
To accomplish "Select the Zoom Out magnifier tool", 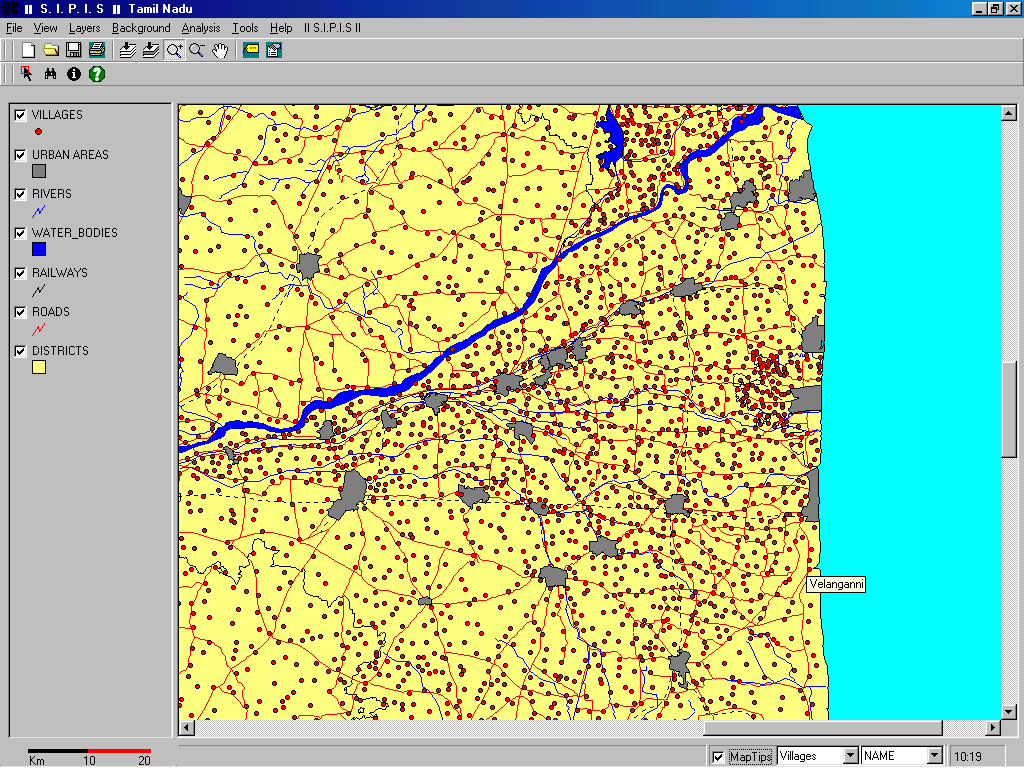I will coord(197,50).
